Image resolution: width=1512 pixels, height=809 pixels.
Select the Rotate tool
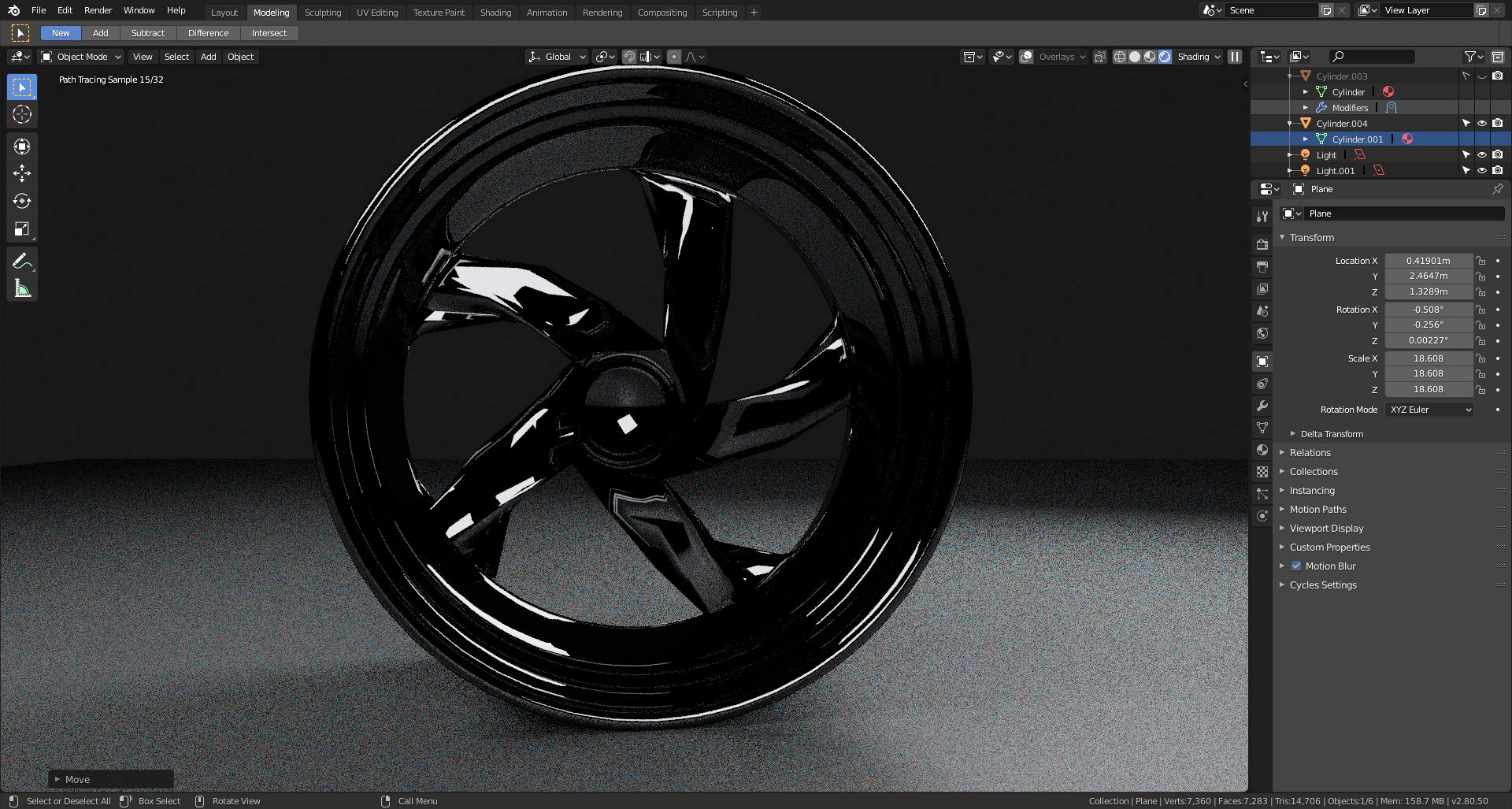22,201
